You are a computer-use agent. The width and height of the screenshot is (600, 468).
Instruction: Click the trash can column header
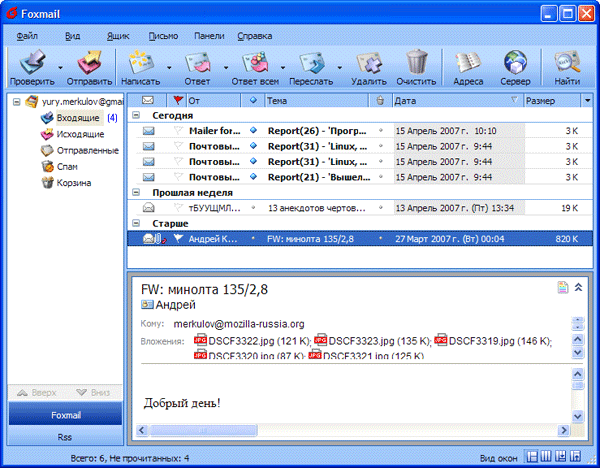pyautogui.click(x=380, y=100)
